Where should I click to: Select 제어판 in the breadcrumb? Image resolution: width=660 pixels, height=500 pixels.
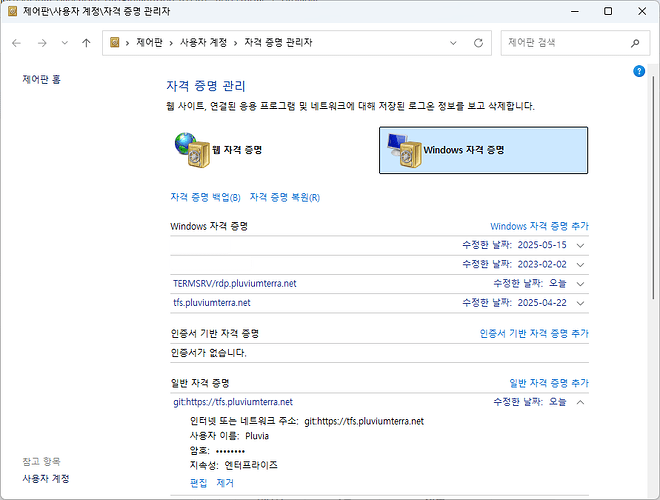149,42
